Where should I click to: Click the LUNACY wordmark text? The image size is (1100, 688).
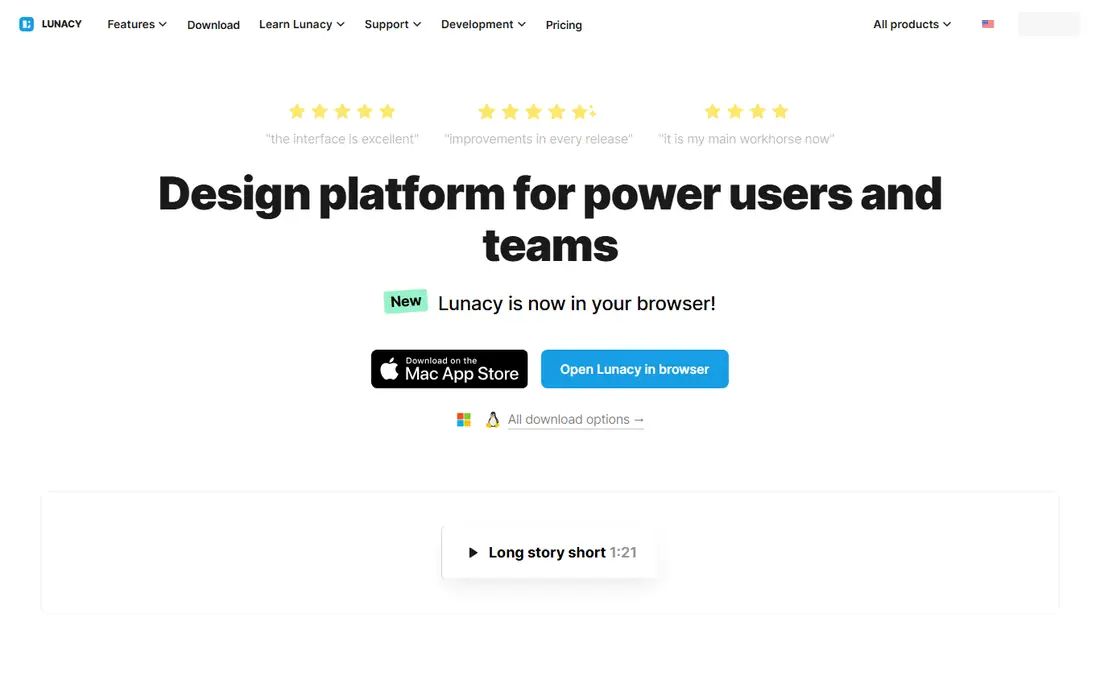62,24
